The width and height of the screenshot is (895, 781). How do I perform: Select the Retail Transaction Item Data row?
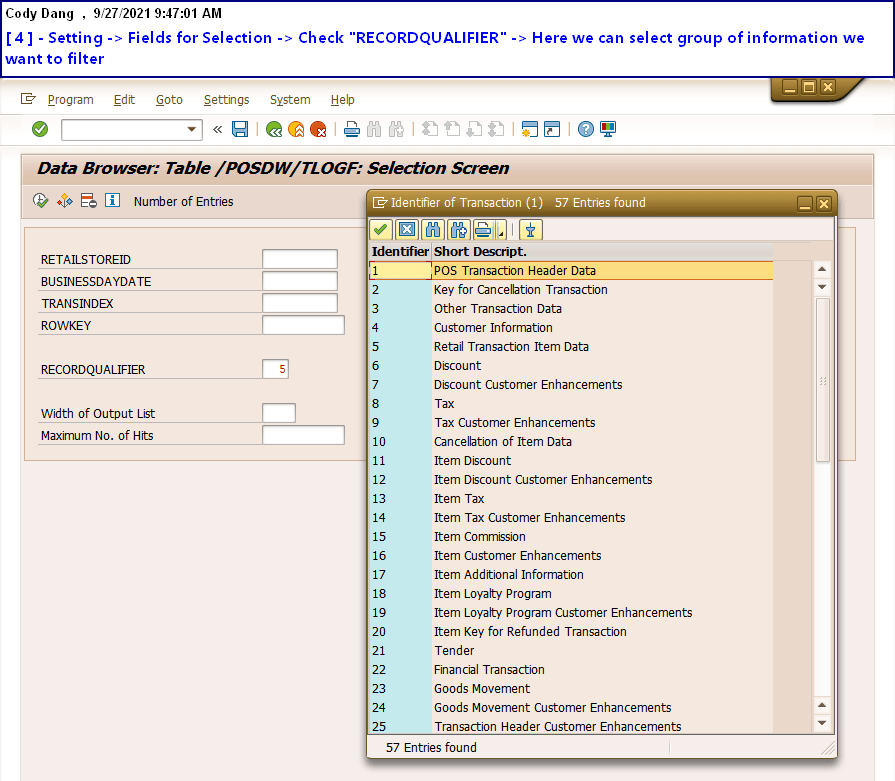[511, 347]
